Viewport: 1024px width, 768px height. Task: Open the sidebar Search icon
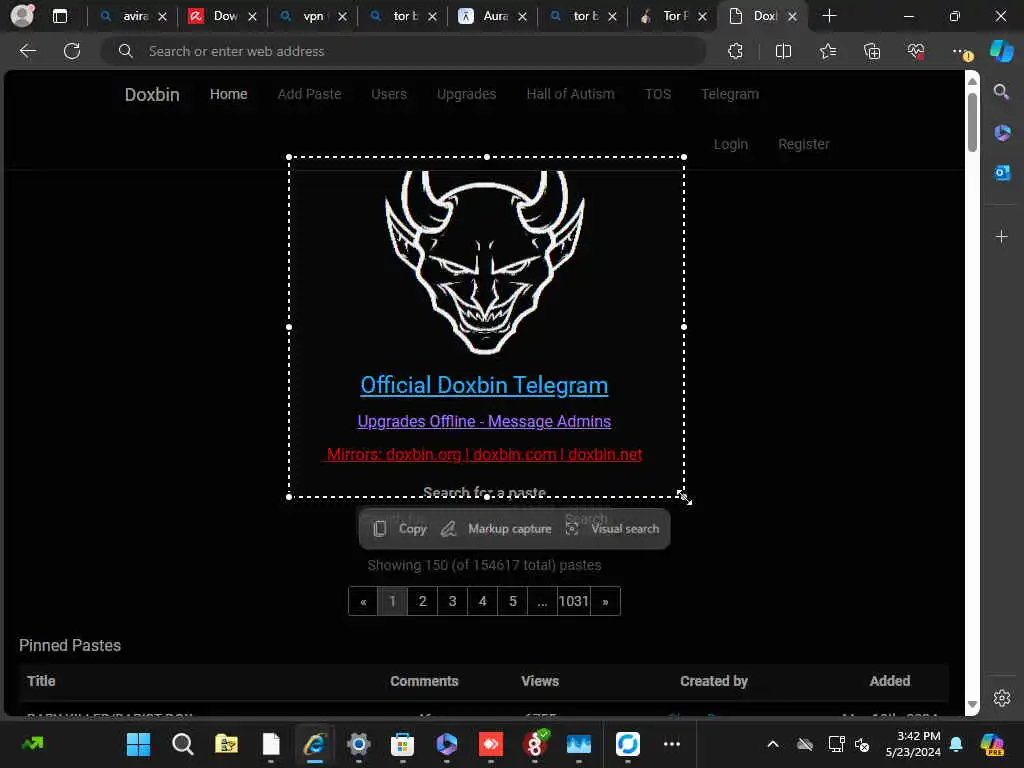pyautogui.click(x=1001, y=92)
